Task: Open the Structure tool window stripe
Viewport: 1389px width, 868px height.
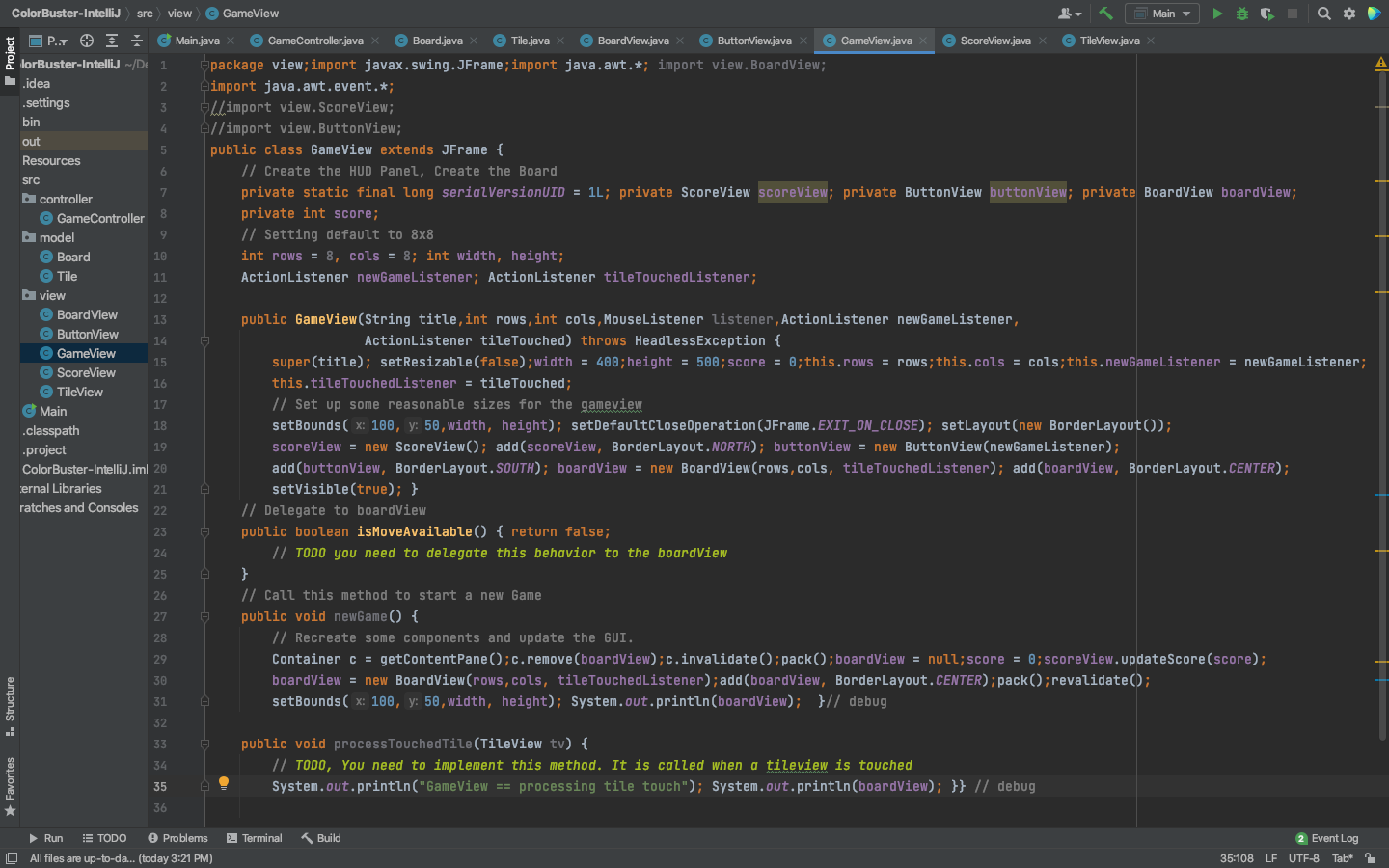Action: coord(10,705)
